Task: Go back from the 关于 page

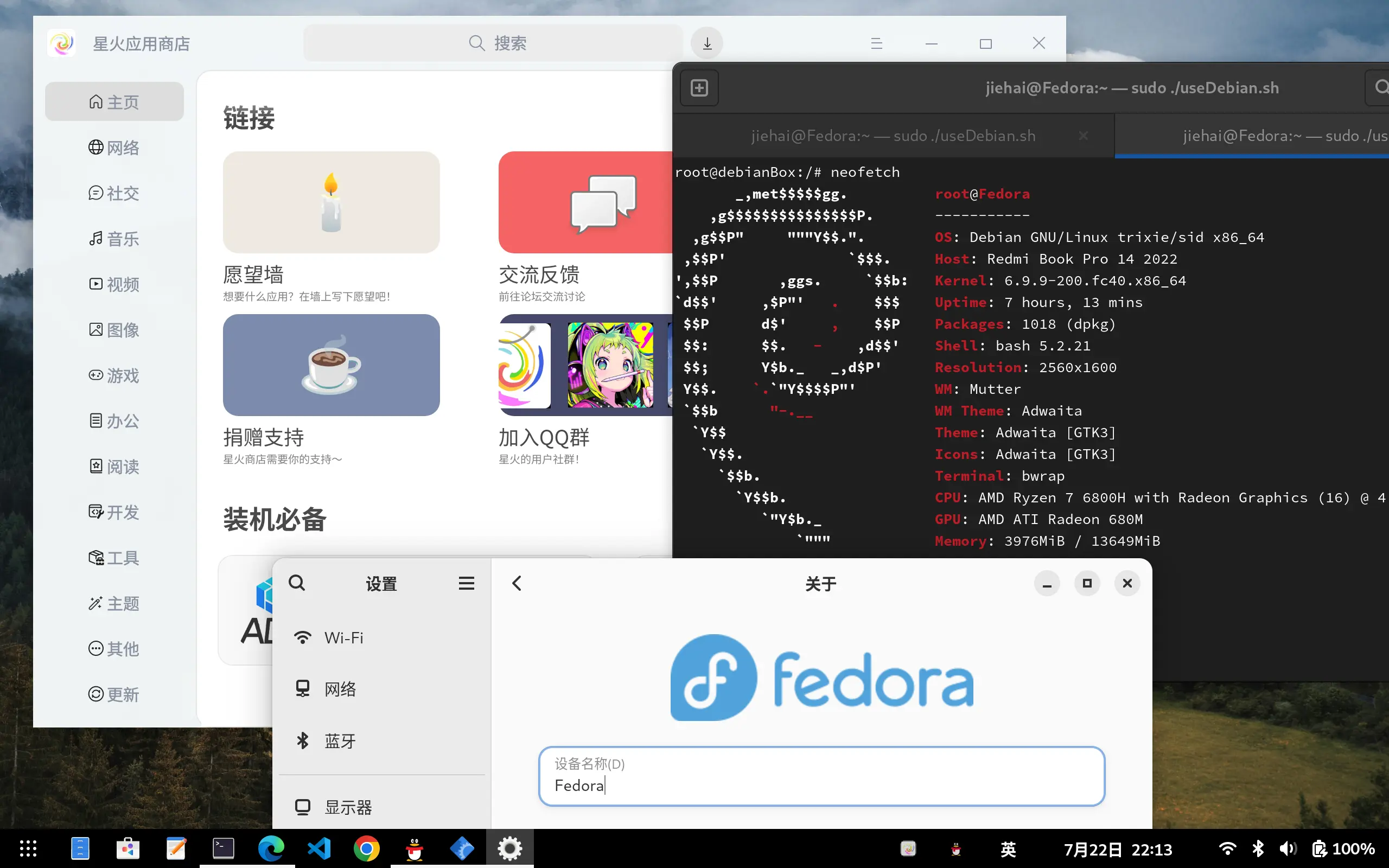Action: tap(517, 583)
